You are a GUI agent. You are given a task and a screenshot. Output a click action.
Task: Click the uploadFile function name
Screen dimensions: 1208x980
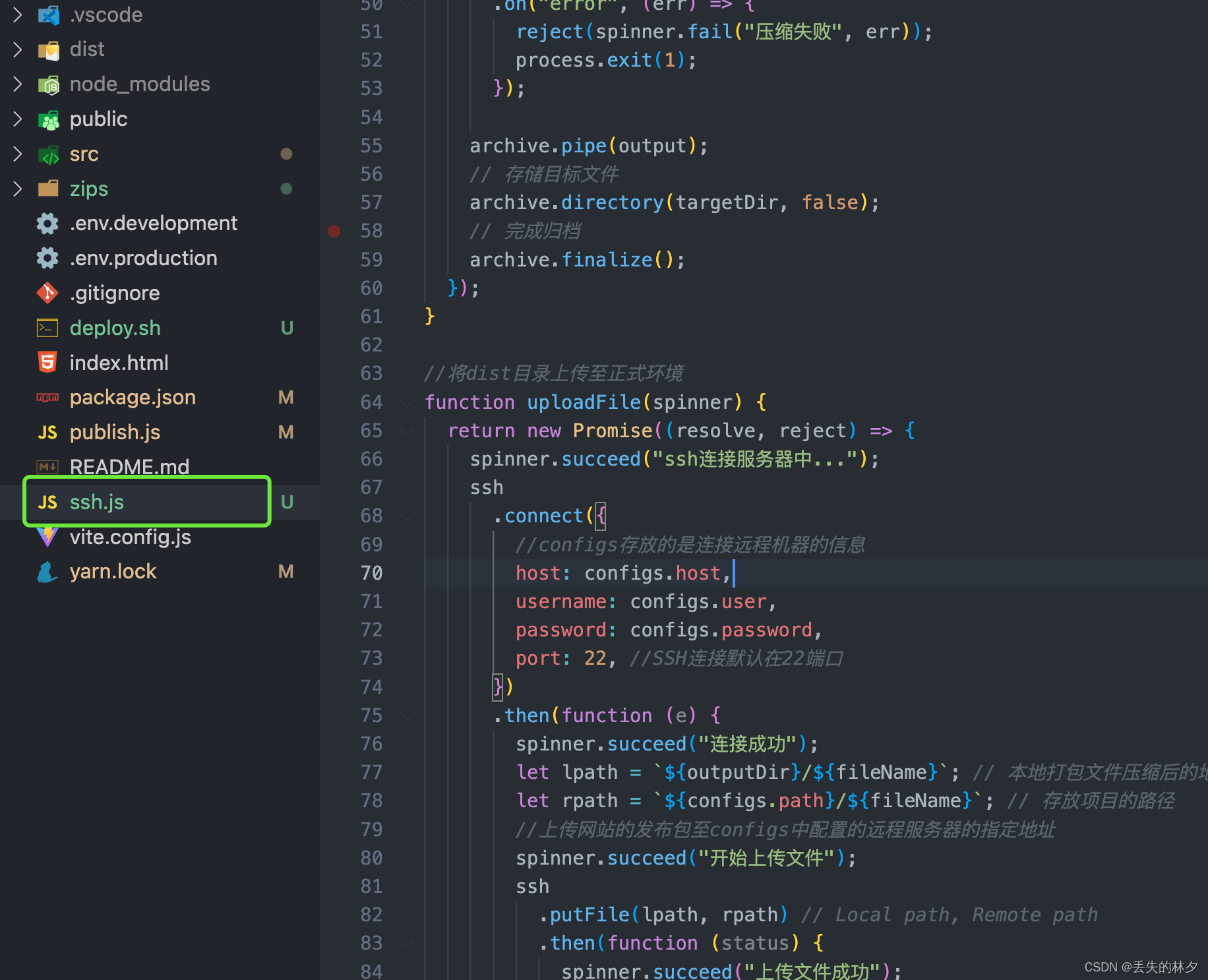tap(584, 402)
